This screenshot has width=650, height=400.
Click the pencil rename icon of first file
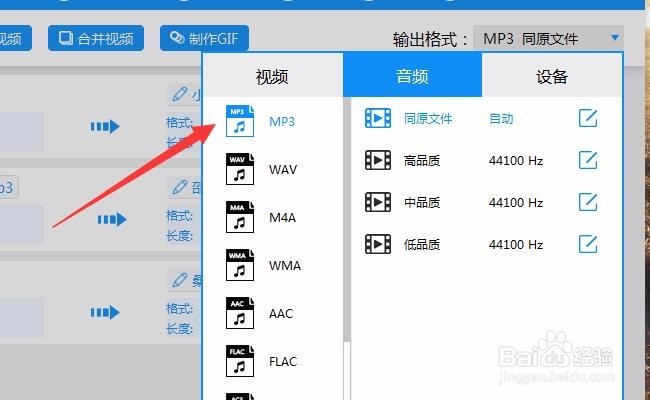click(x=179, y=94)
